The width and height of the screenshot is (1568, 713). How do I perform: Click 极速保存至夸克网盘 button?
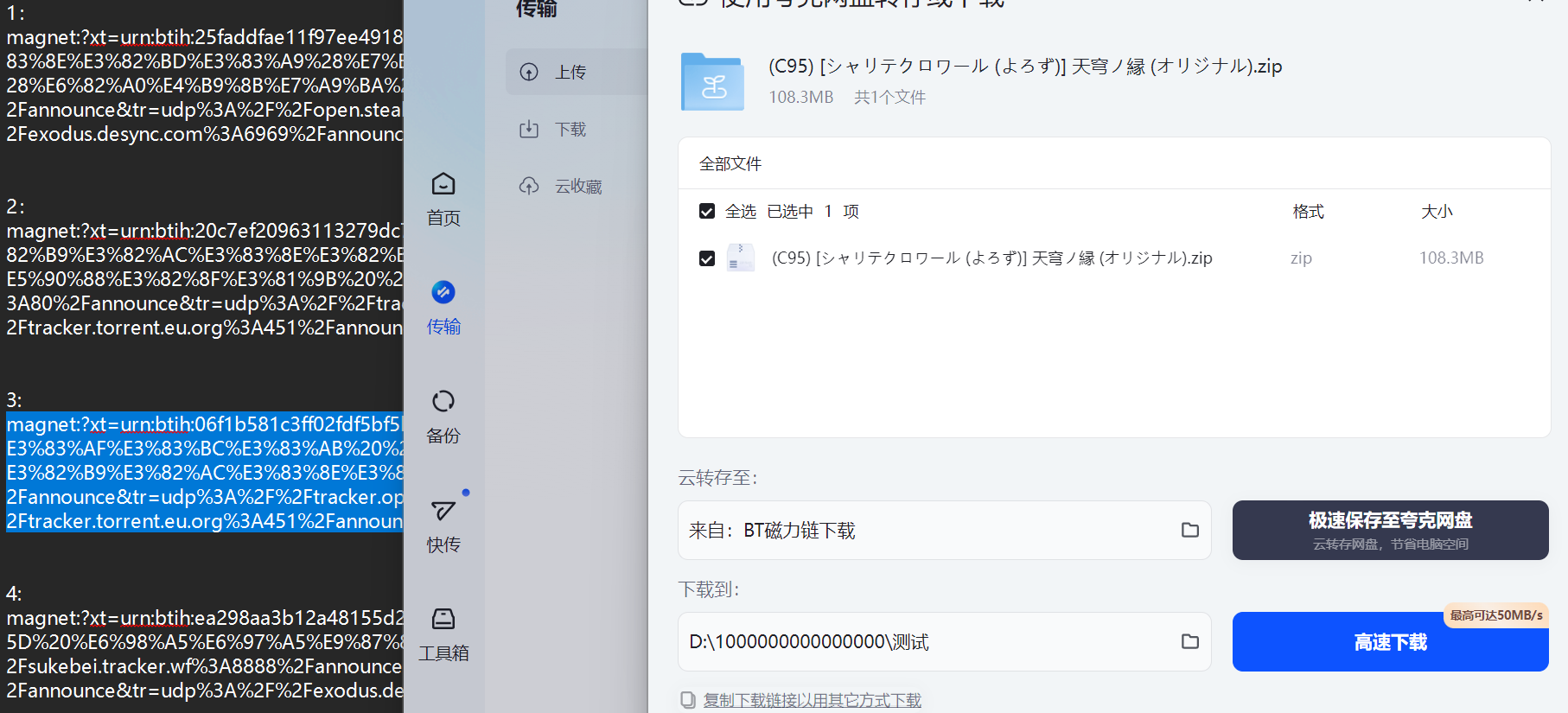point(1390,530)
